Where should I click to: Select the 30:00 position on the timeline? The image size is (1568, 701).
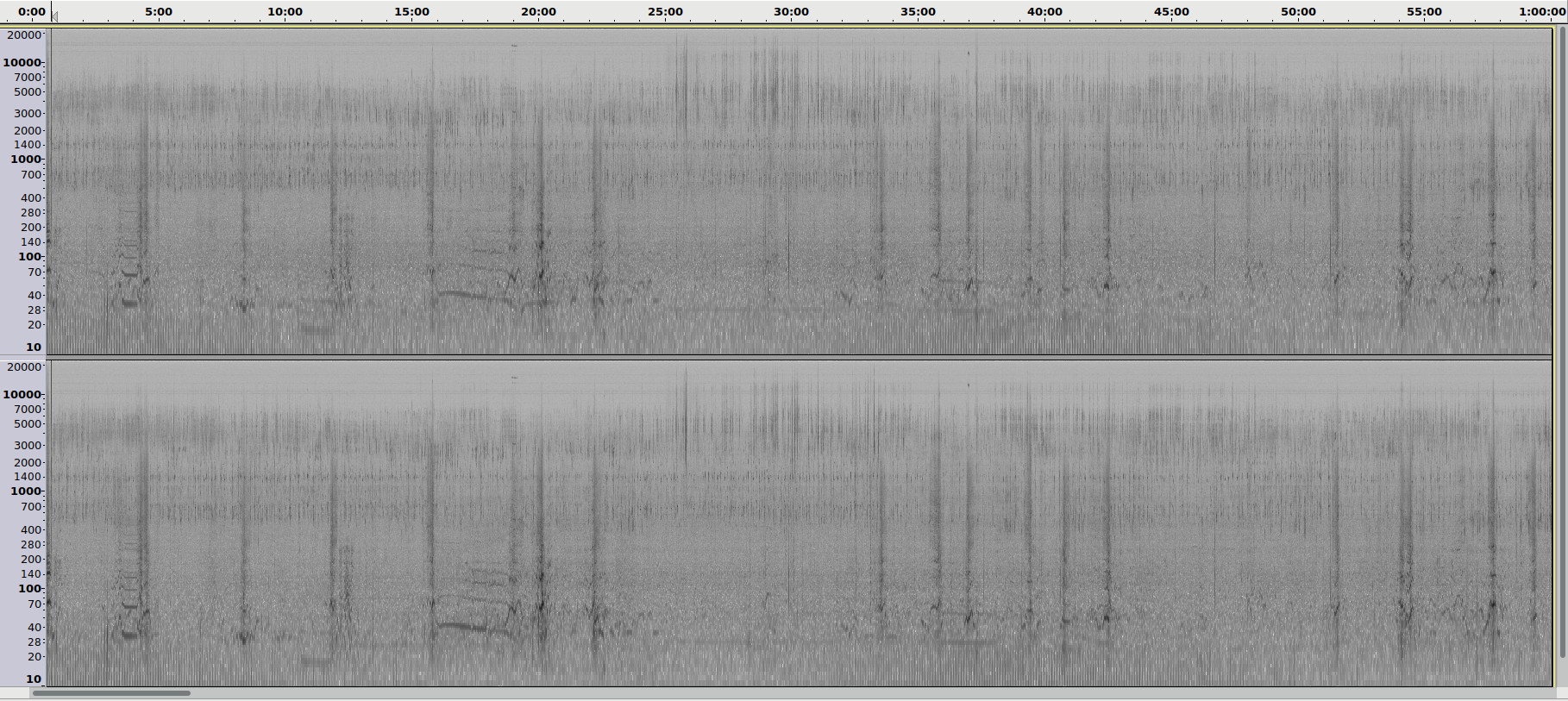tap(791, 12)
